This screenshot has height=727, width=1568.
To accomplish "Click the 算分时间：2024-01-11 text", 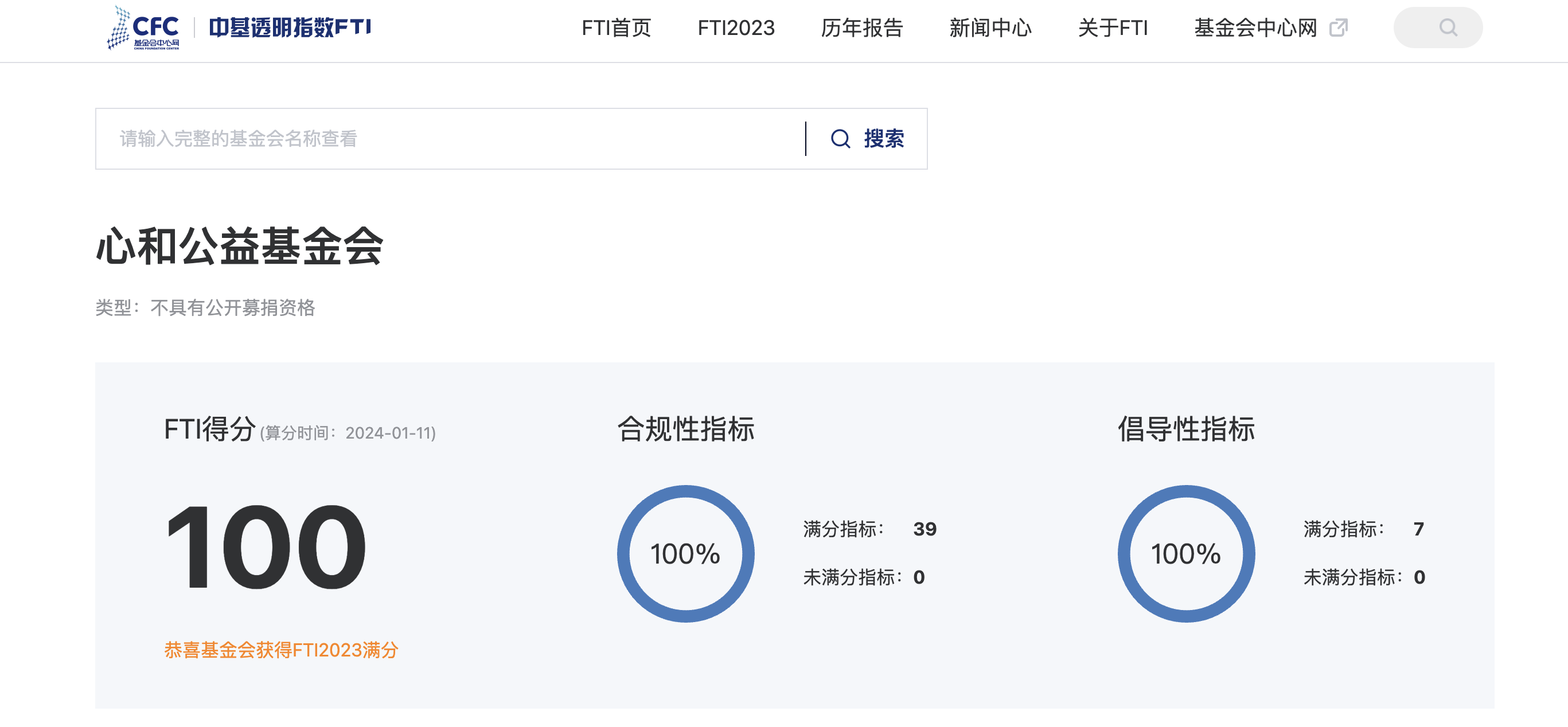I will point(348,433).
